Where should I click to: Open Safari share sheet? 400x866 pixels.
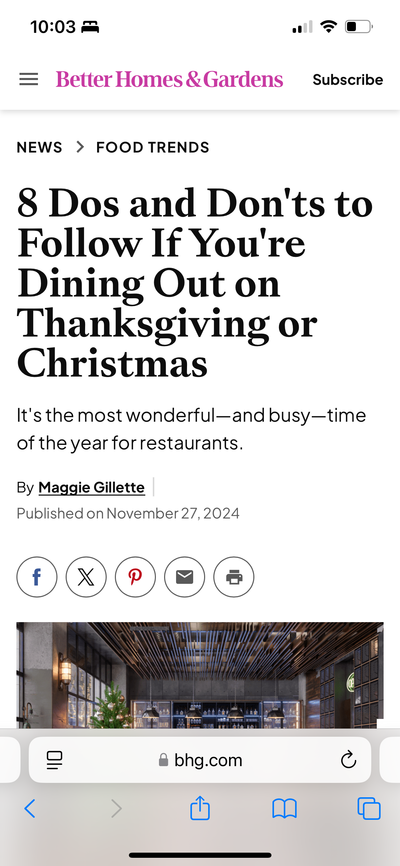200,809
